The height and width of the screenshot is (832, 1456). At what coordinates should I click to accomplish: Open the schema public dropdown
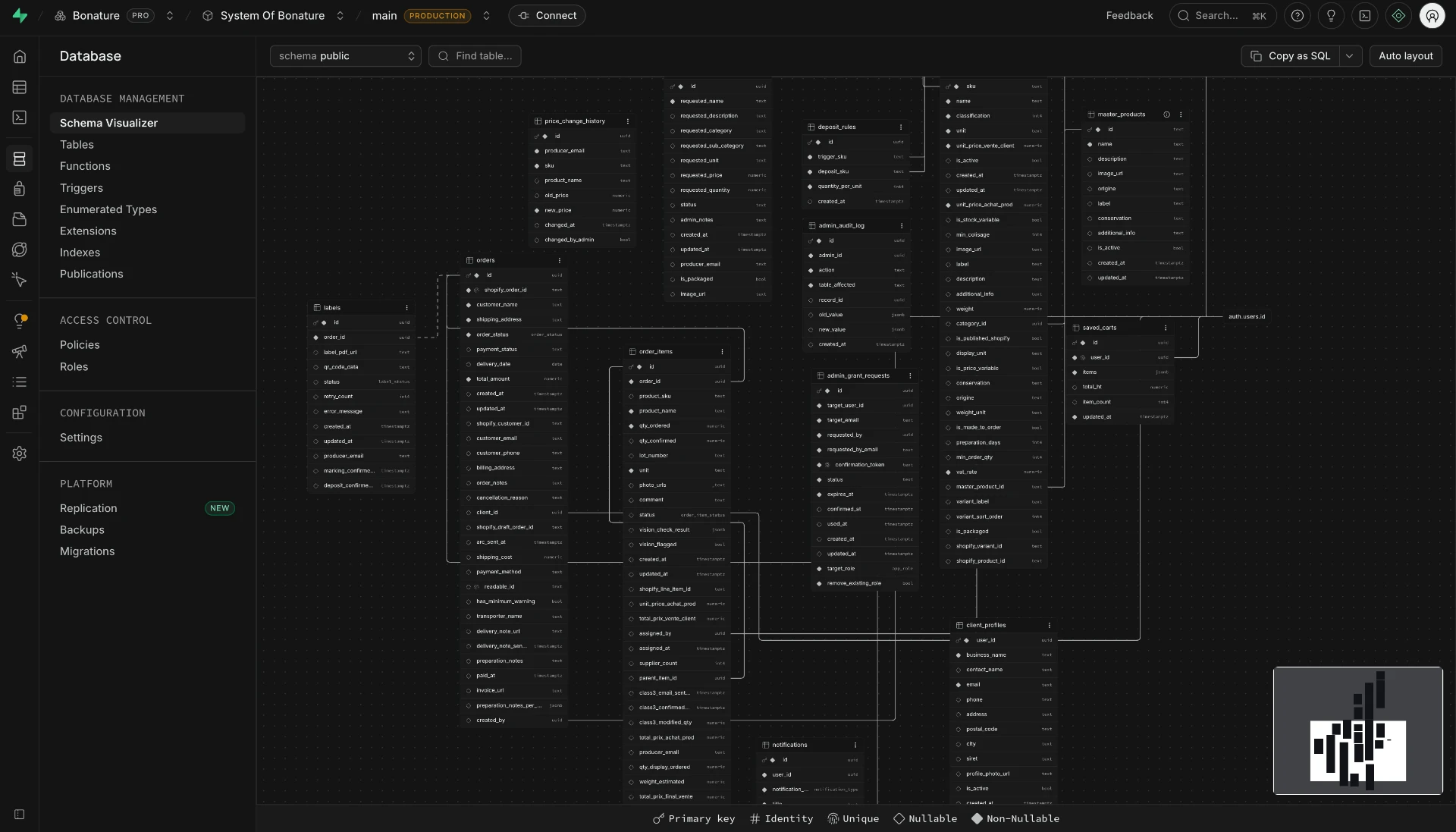[346, 56]
